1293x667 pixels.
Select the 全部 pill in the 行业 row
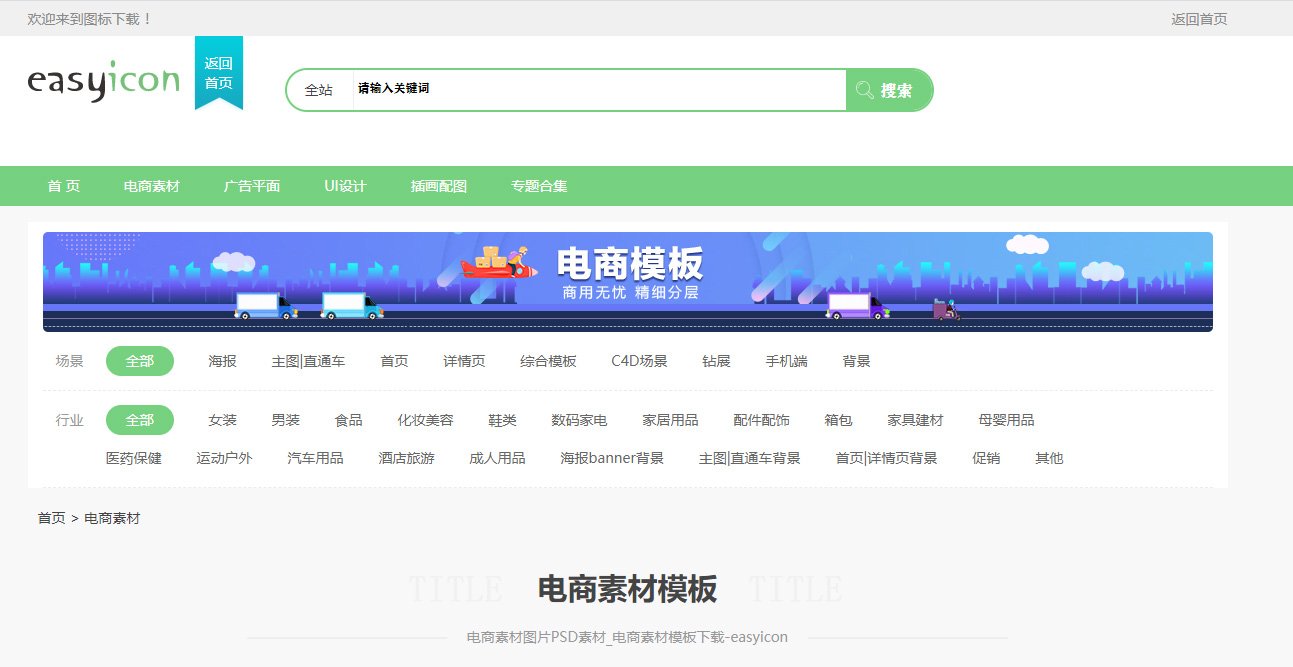pyautogui.click(x=140, y=420)
